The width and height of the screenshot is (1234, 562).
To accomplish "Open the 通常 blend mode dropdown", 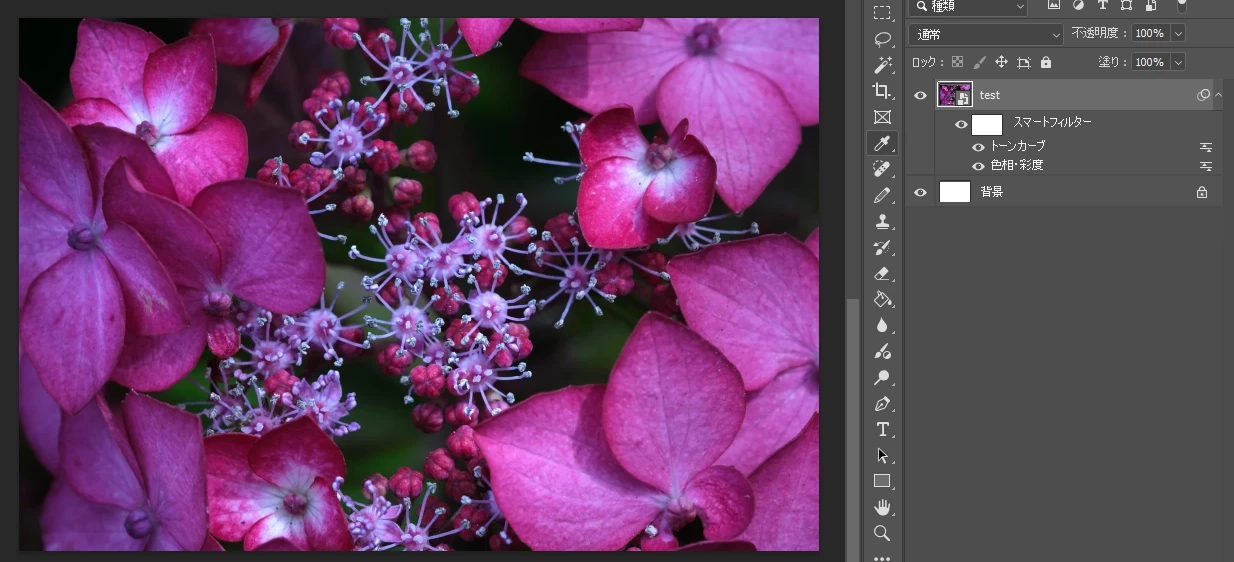I will 986,34.
